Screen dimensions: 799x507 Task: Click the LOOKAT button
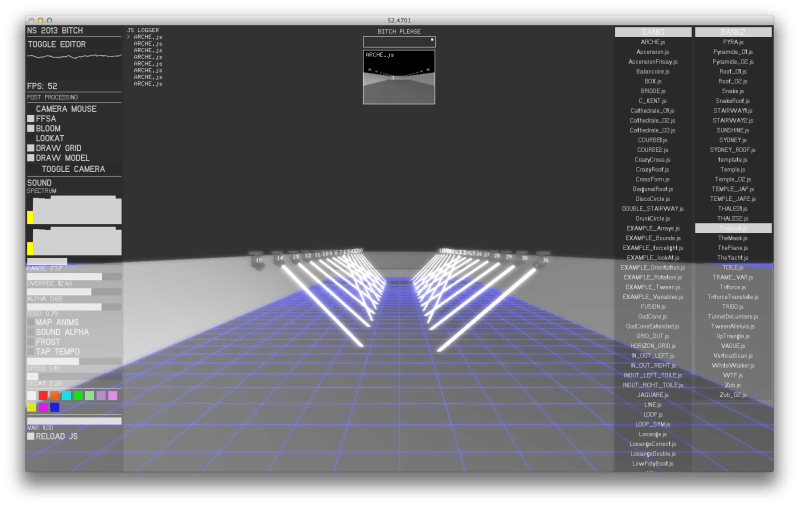pyautogui.click(x=50, y=138)
